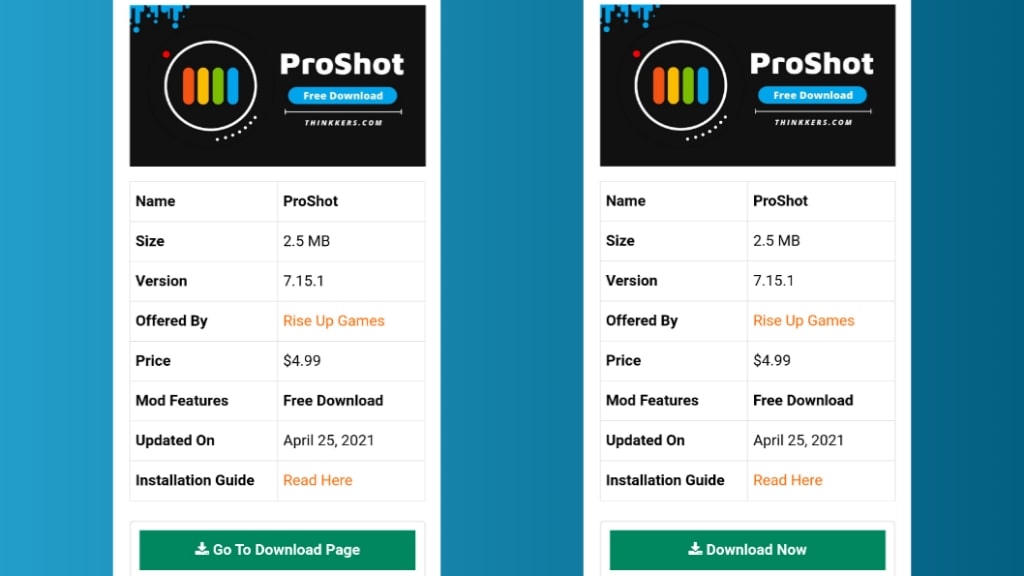Click THINKKERS.COM text in the left banner

(343, 123)
